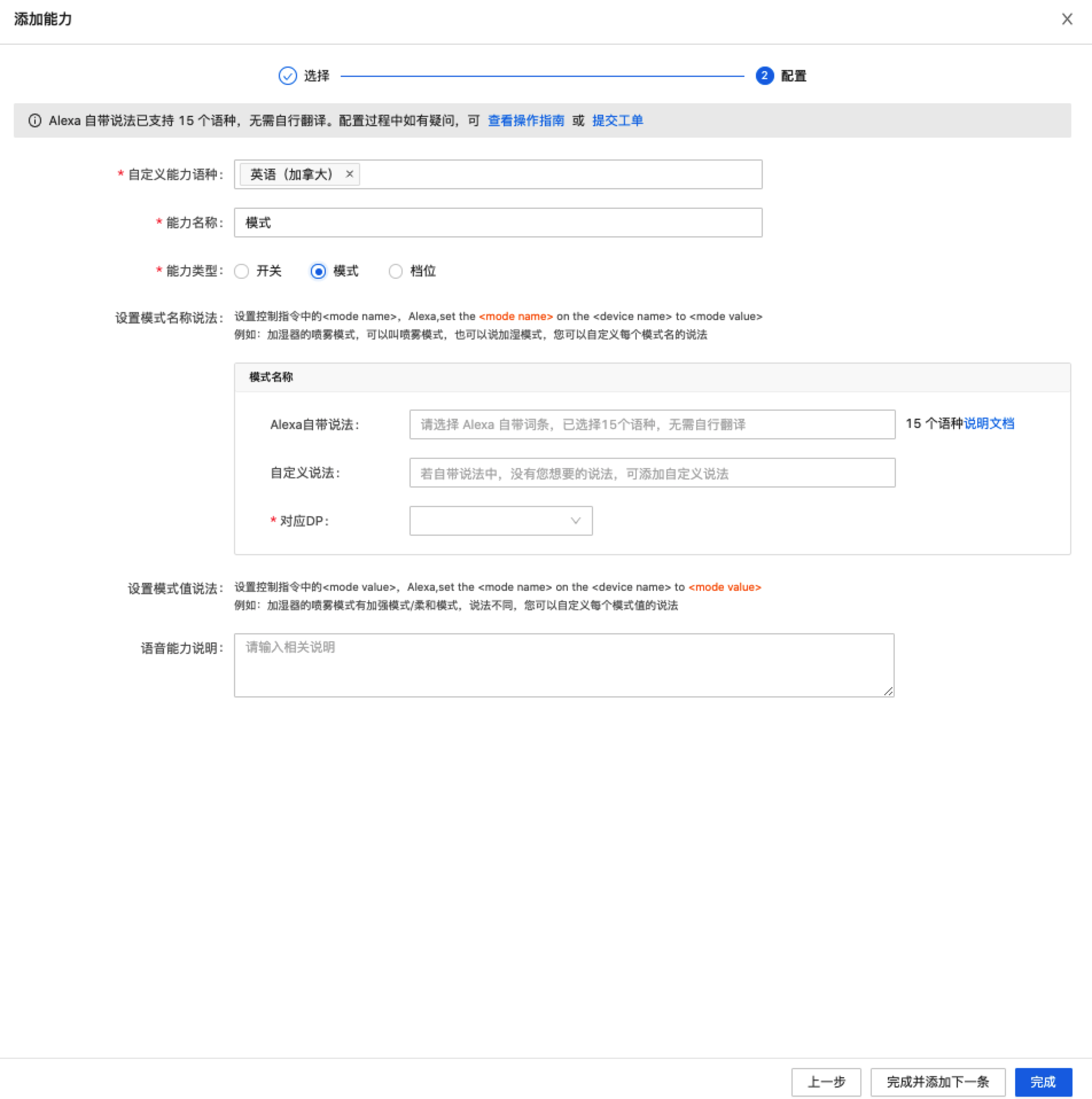1092x1099 pixels.
Task: Select the 开关 ability type radio
Action: pyautogui.click(x=241, y=271)
